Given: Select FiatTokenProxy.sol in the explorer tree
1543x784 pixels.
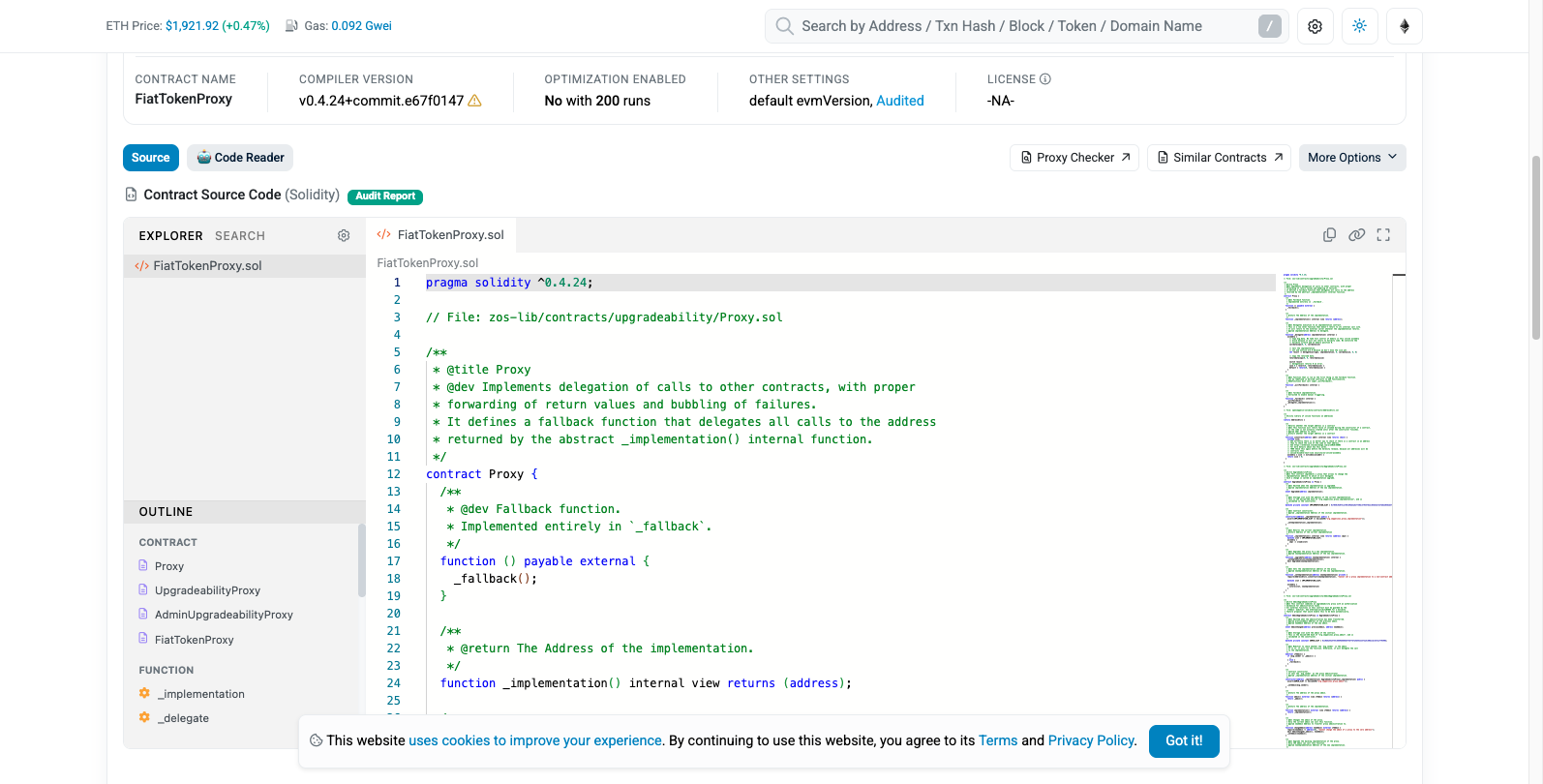Looking at the screenshot, I should click(x=244, y=266).
